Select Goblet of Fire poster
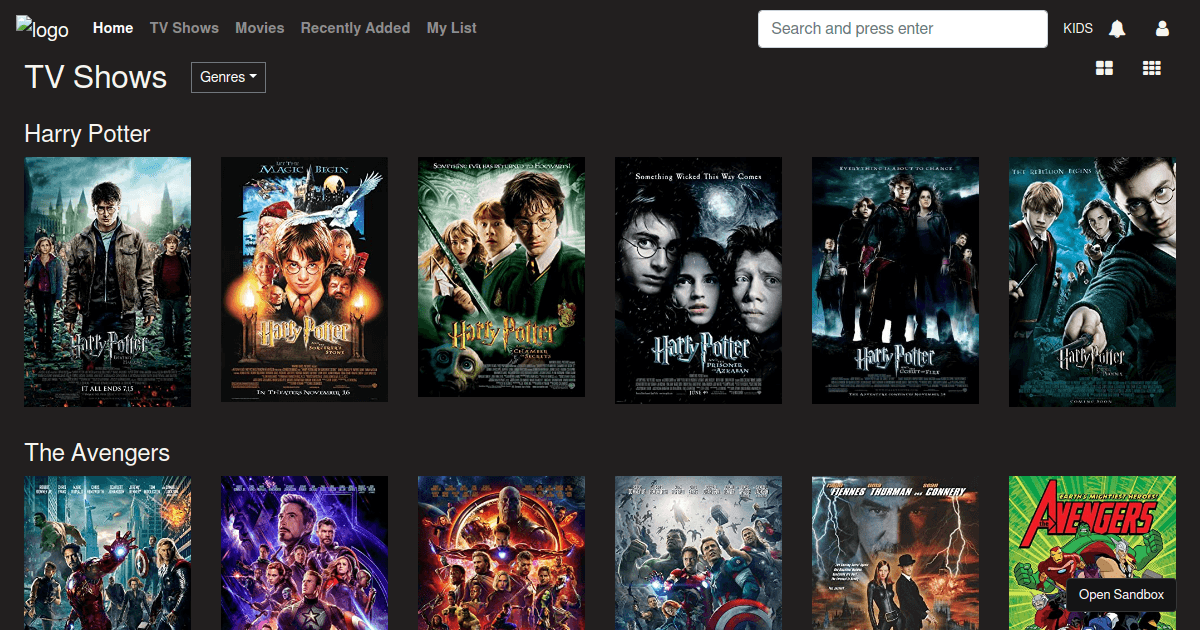This screenshot has height=630, width=1200. [x=895, y=281]
